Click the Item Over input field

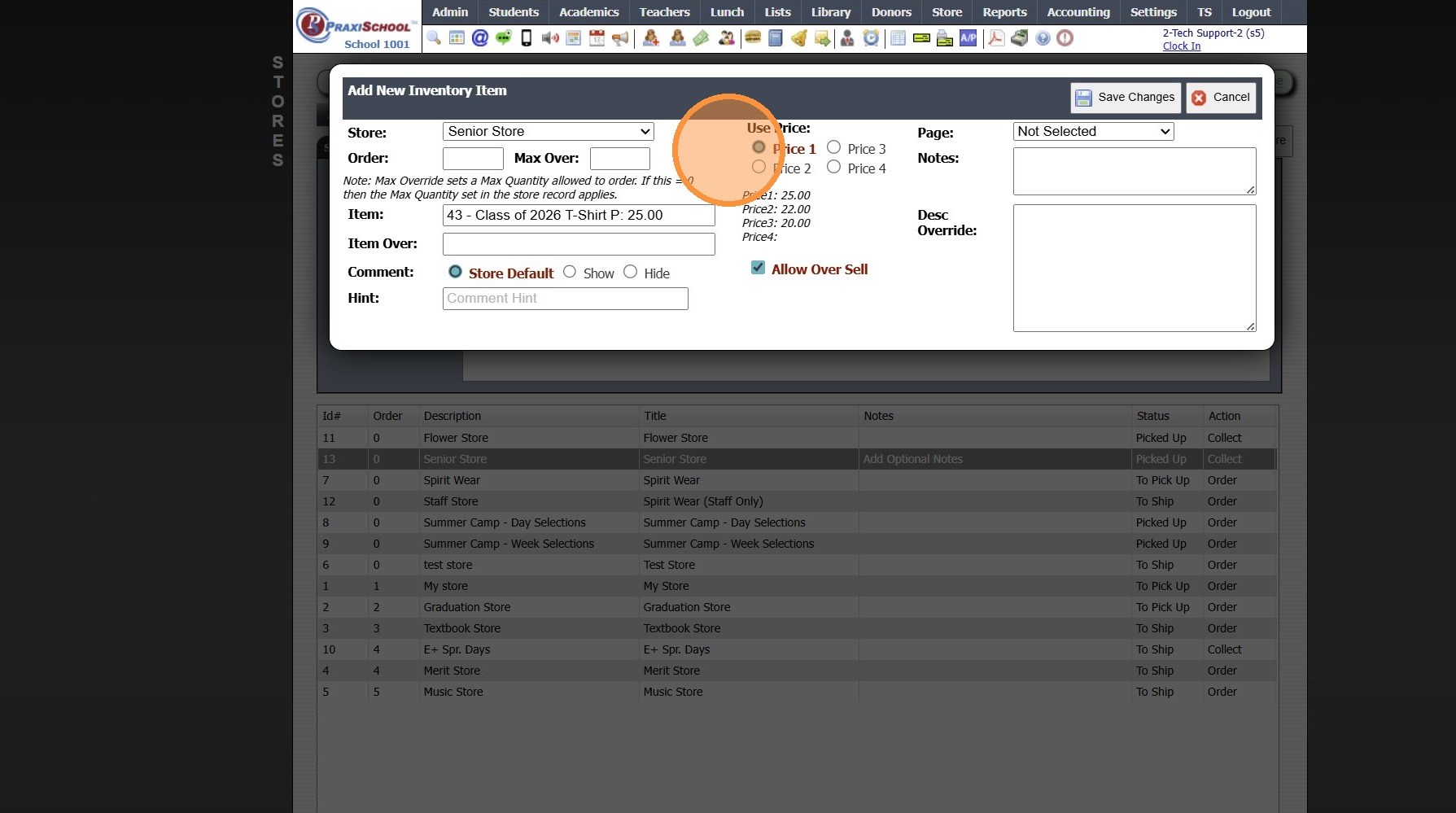[579, 244]
